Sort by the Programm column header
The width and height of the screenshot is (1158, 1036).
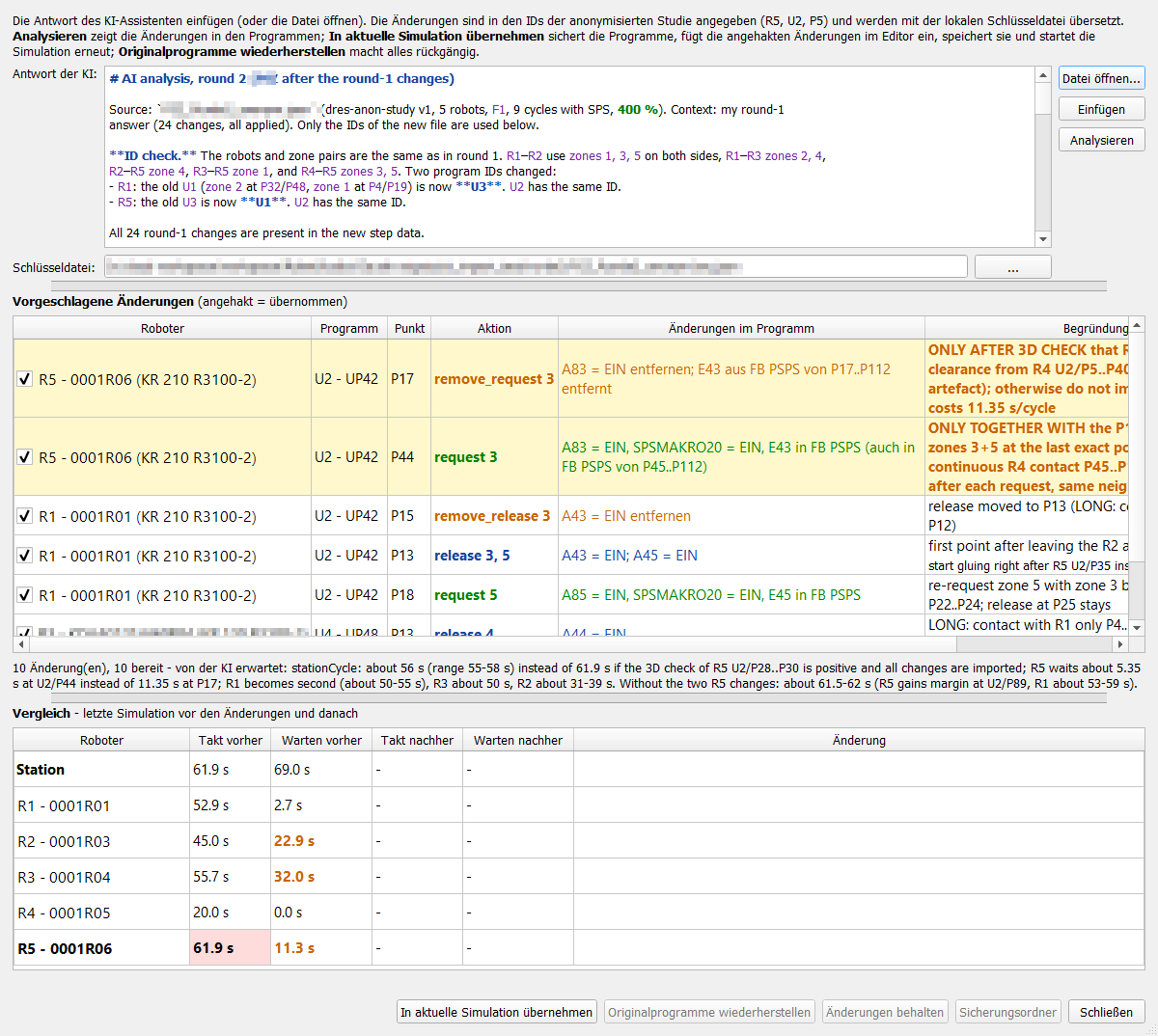tap(349, 329)
